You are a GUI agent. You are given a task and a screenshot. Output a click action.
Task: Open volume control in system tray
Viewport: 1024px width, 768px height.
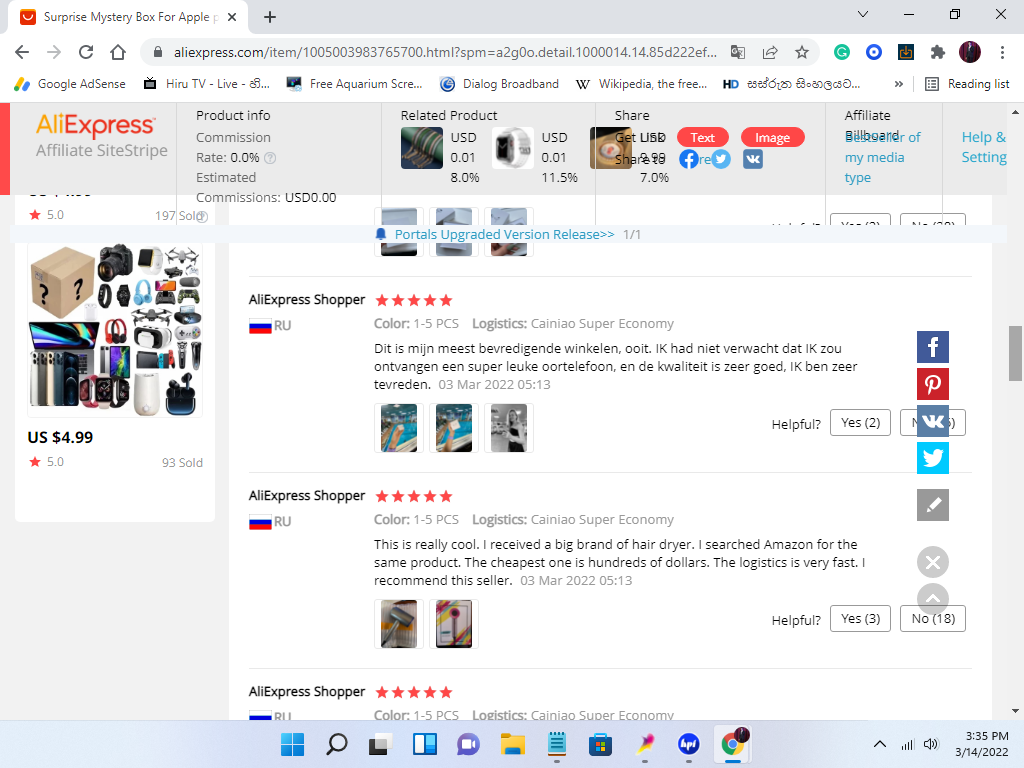coord(931,744)
